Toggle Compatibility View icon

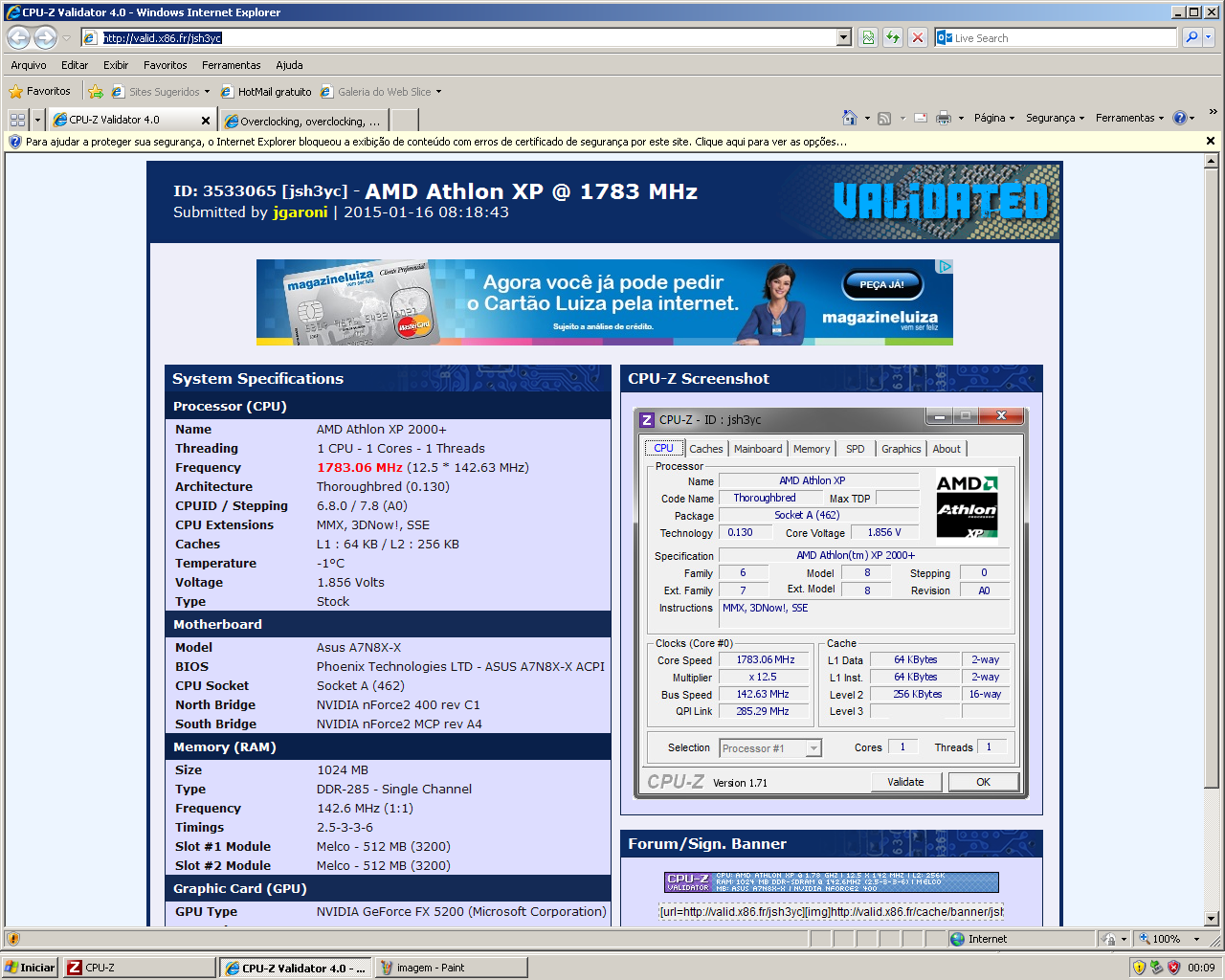[868, 37]
